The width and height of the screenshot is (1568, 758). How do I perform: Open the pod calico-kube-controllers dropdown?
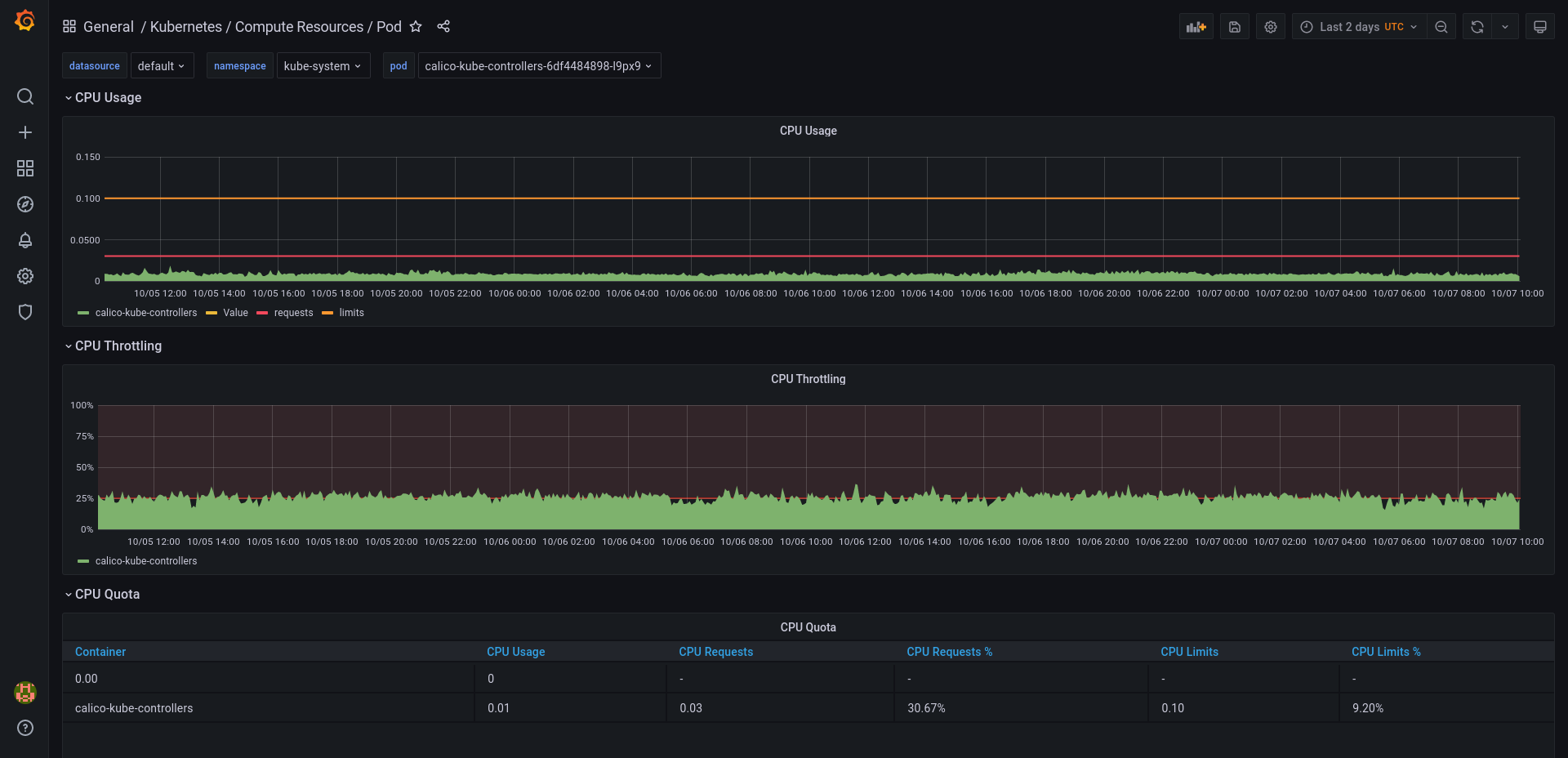coord(539,65)
